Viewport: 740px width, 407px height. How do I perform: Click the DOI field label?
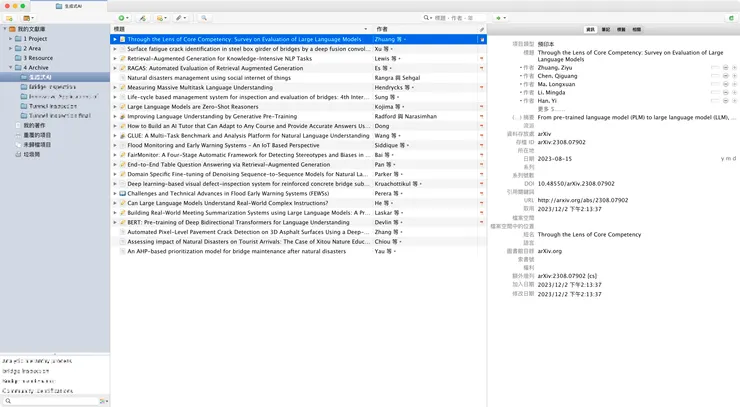[528, 183]
